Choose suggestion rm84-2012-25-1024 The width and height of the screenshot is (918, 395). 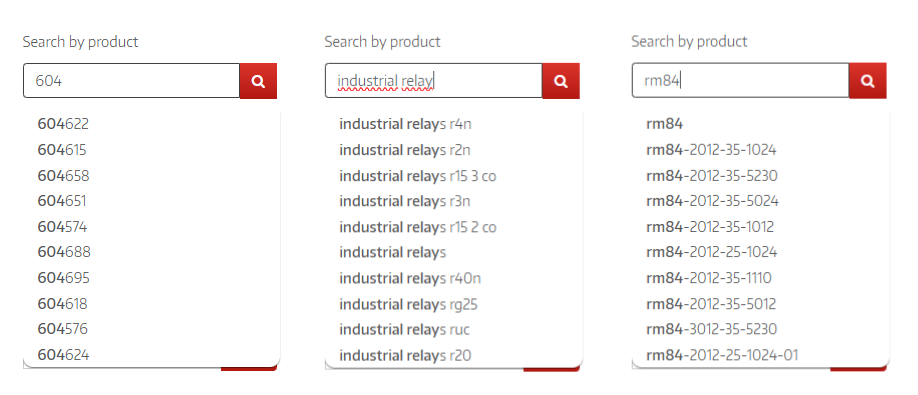coord(712,252)
